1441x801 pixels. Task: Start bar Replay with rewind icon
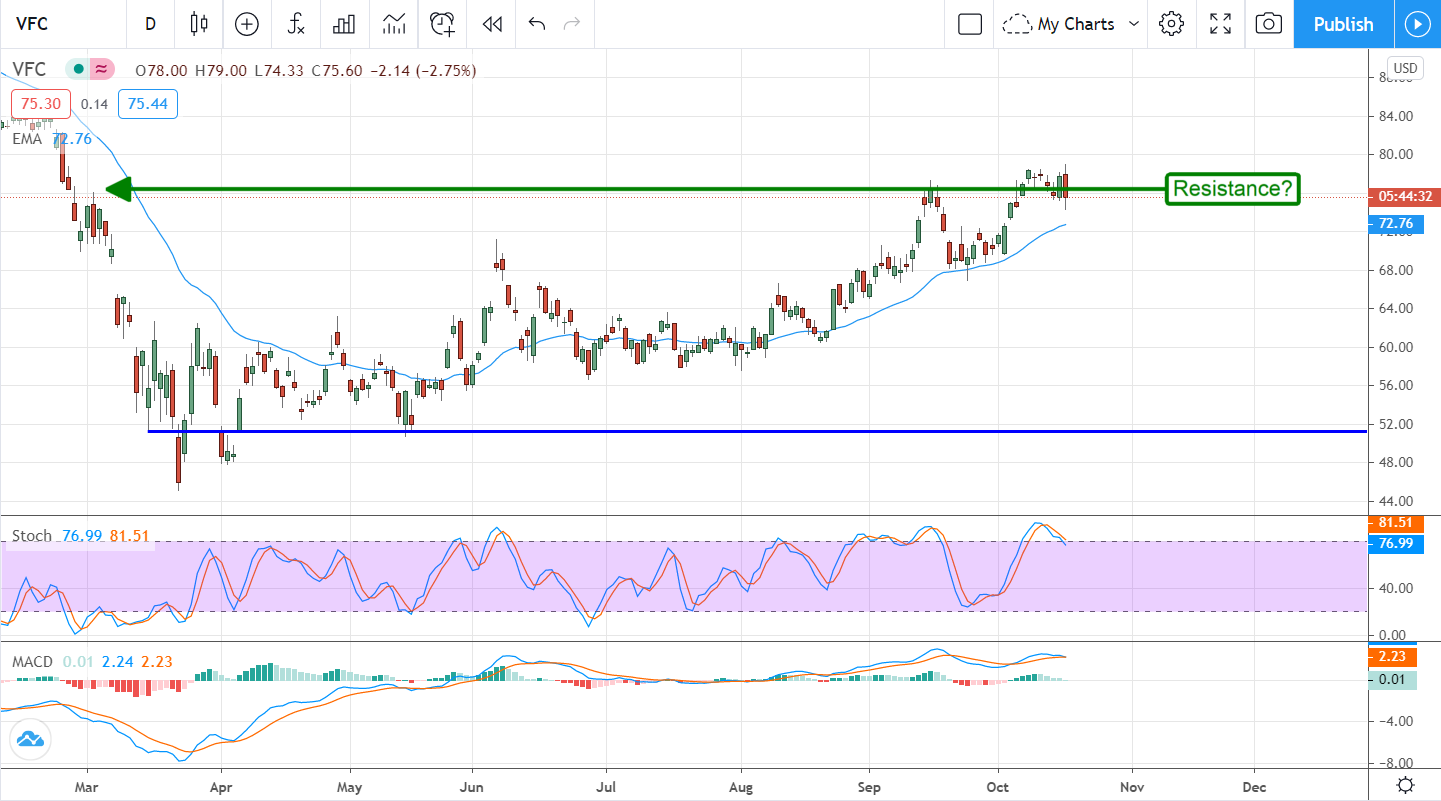click(491, 24)
